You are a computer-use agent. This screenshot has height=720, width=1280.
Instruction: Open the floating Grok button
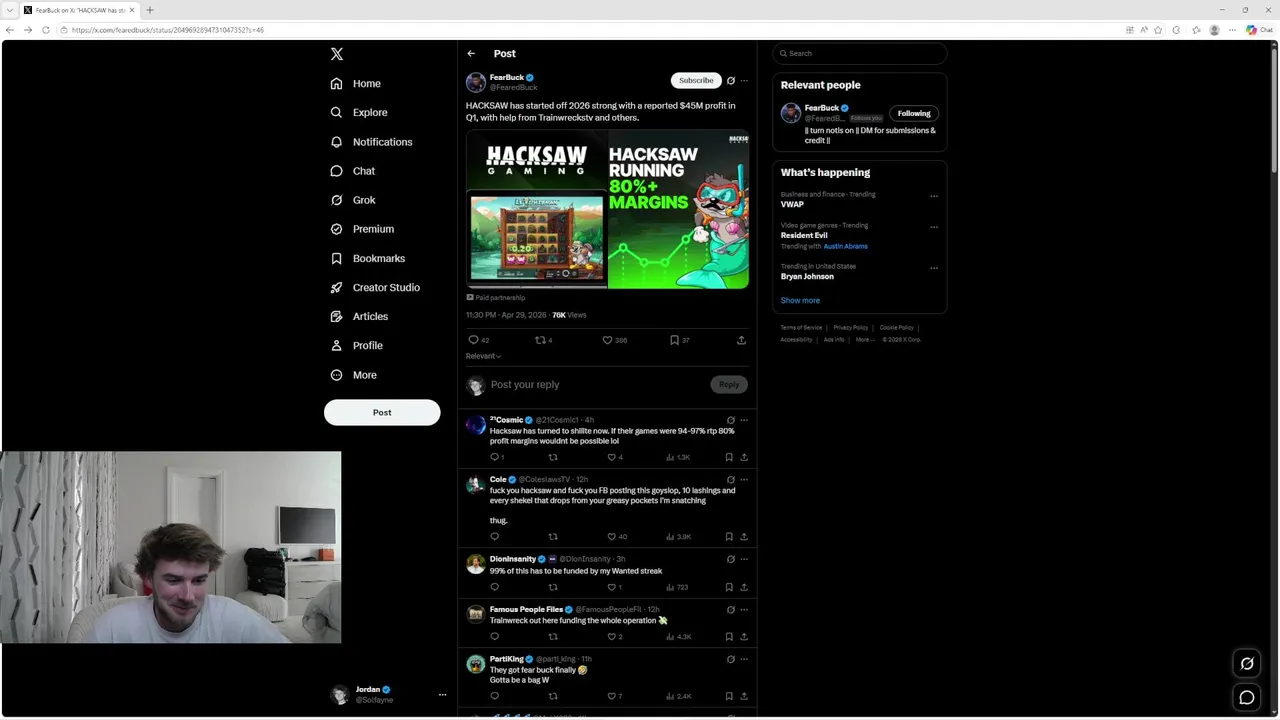coord(1247,663)
